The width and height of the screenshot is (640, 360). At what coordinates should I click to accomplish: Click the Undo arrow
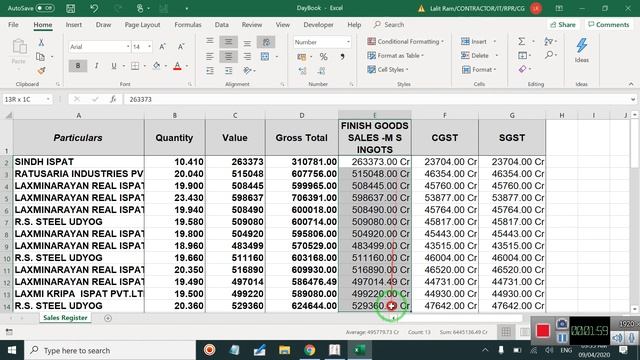click(94, 8)
